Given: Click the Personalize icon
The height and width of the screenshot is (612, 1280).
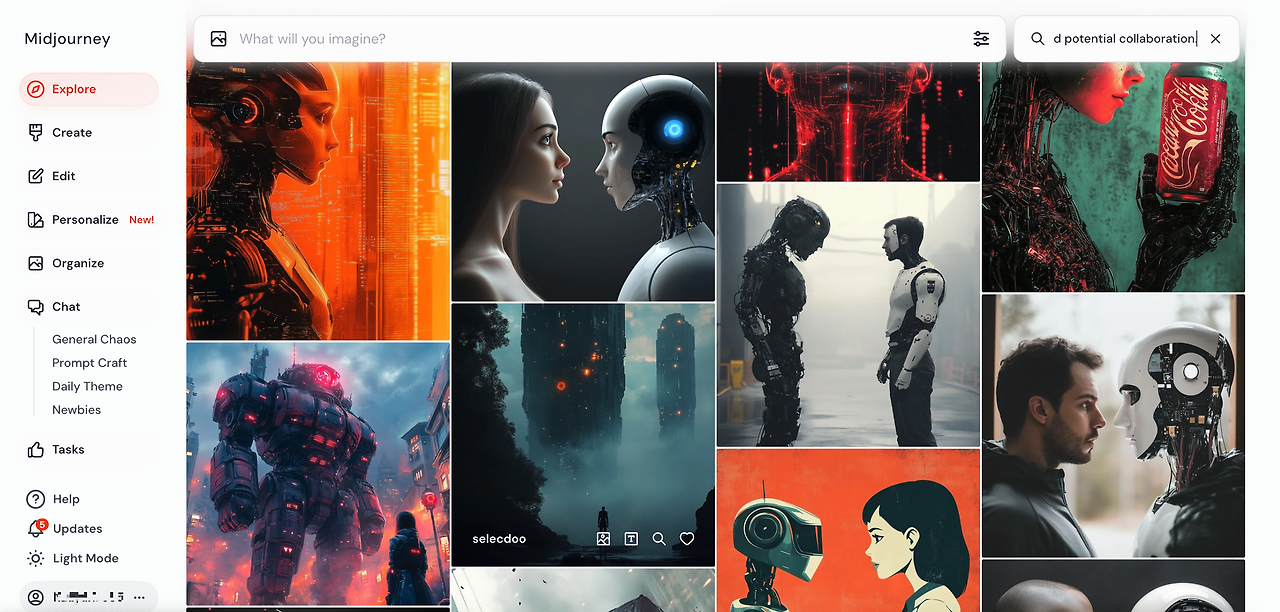Looking at the screenshot, I should (x=36, y=219).
